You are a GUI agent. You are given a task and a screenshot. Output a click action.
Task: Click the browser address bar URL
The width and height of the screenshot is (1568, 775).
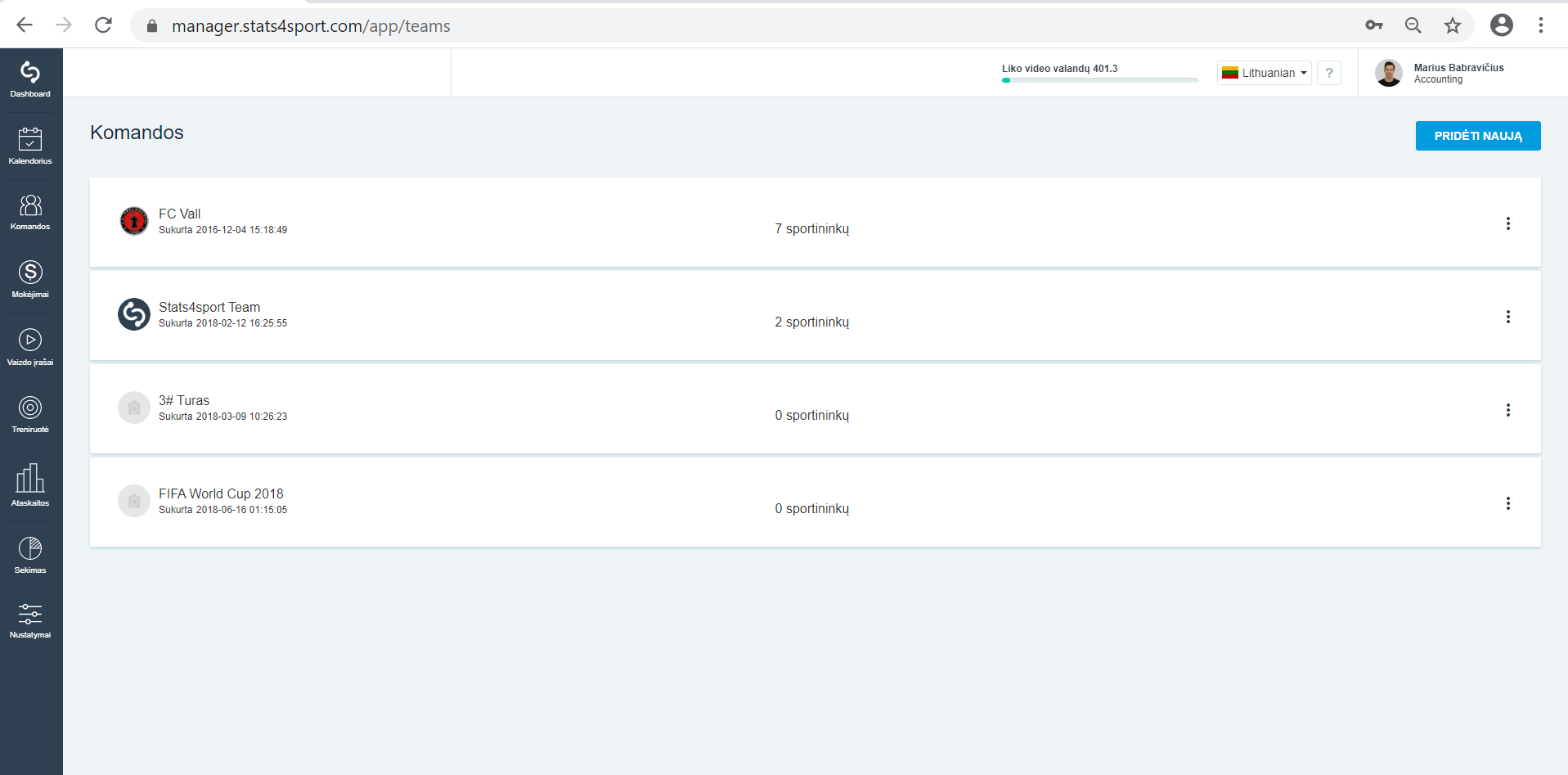click(x=311, y=26)
